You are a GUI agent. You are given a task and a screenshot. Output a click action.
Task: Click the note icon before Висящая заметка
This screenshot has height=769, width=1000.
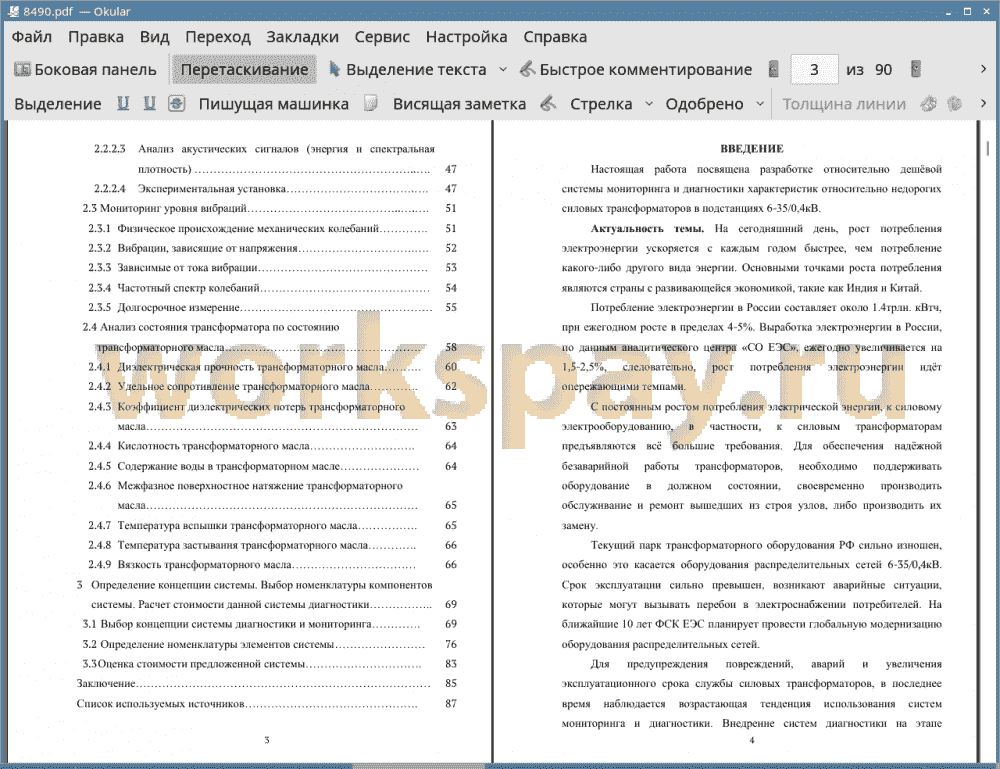[371, 103]
